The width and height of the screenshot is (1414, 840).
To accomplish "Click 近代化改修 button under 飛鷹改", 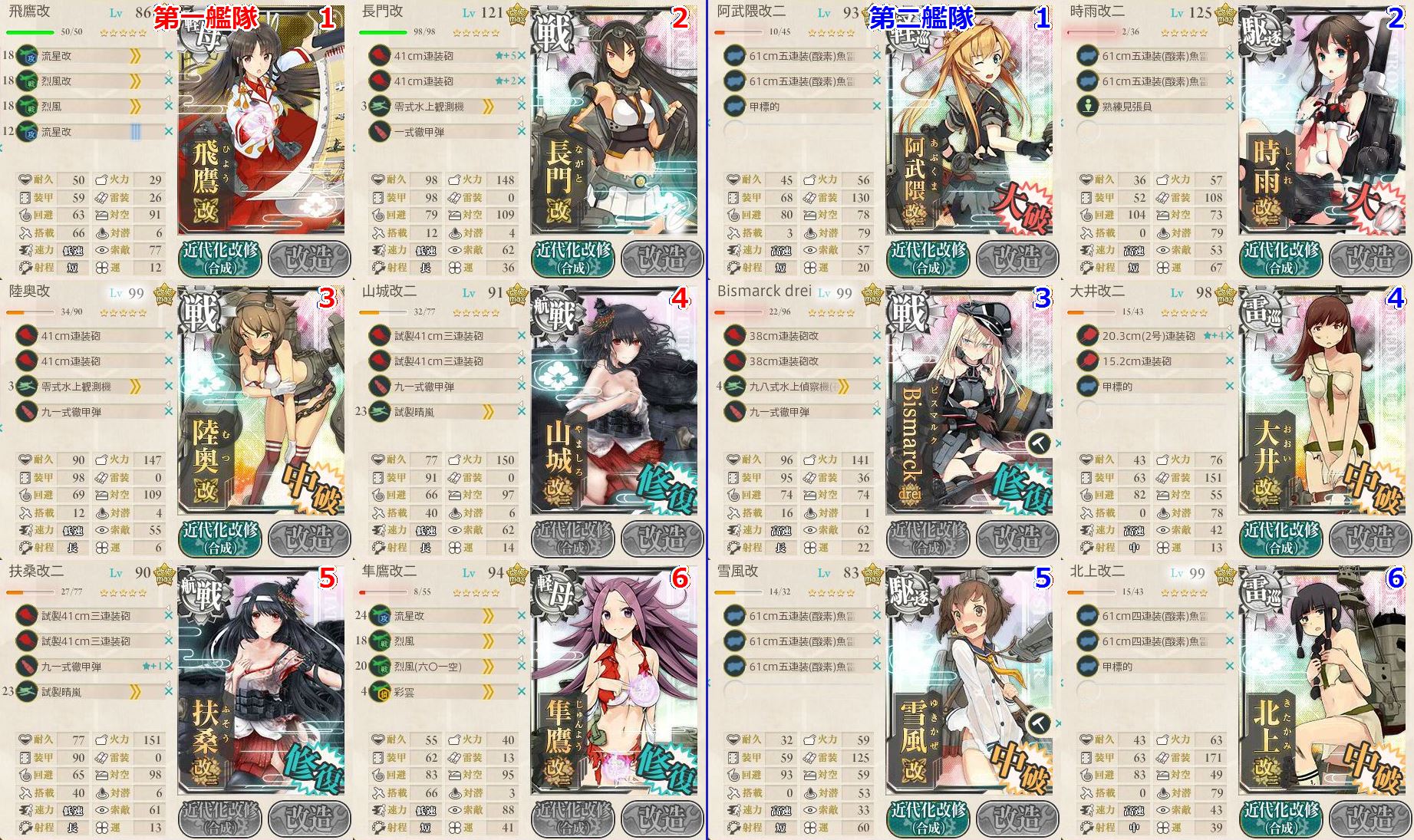I will (x=221, y=259).
